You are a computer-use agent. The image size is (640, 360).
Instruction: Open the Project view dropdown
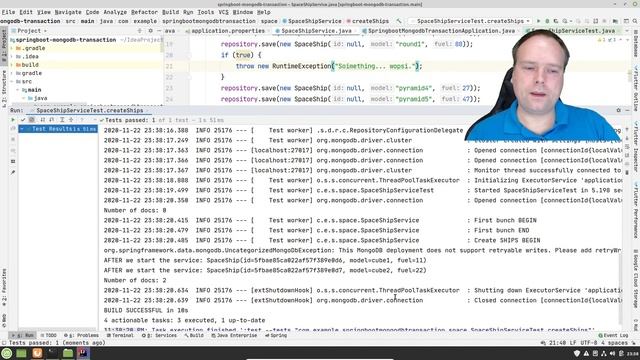[29, 31]
